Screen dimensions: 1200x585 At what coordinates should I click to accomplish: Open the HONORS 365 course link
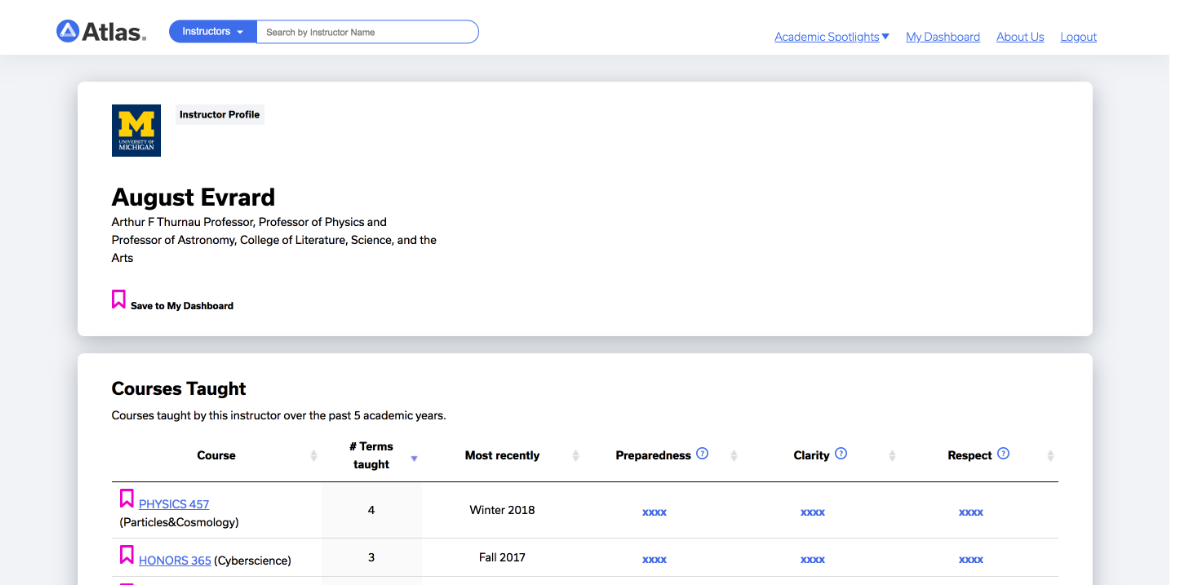tap(175, 561)
